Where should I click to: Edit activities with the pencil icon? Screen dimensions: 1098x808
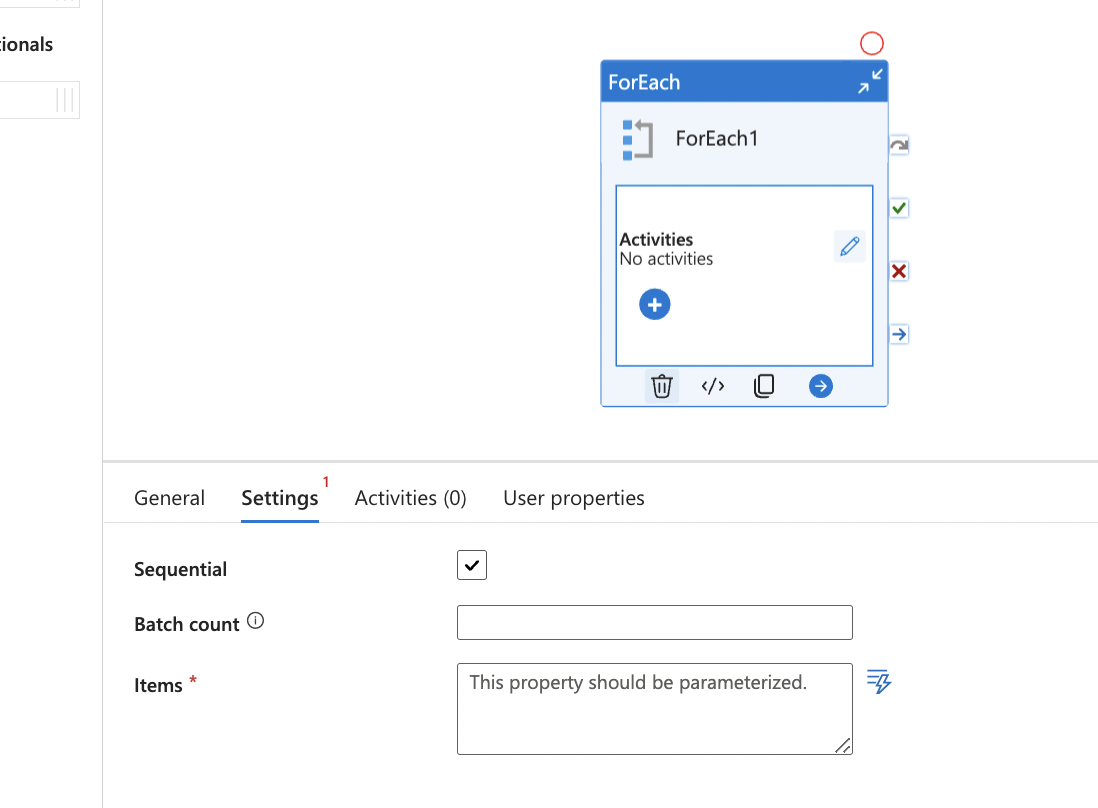849,246
